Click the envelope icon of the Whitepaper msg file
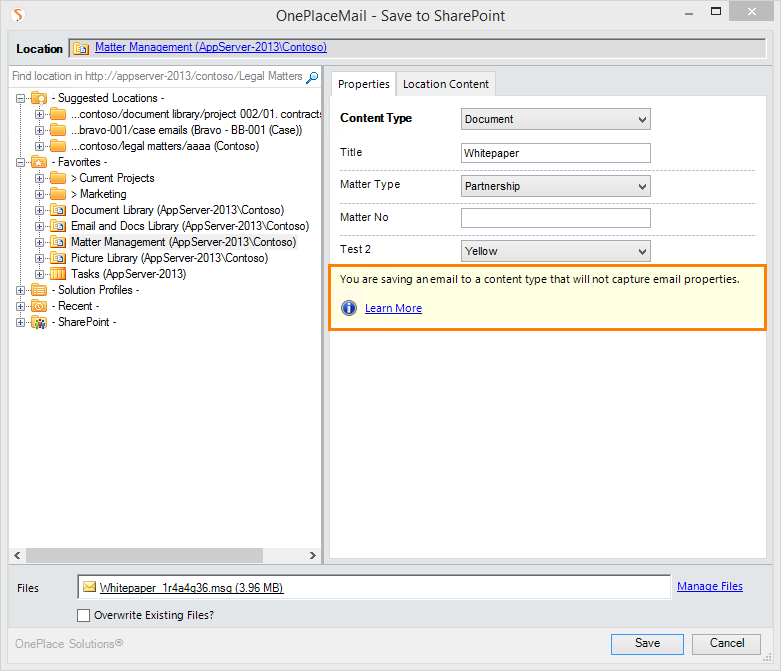The width and height of the screenshot is (781, 671). click(x=89, y=587)
